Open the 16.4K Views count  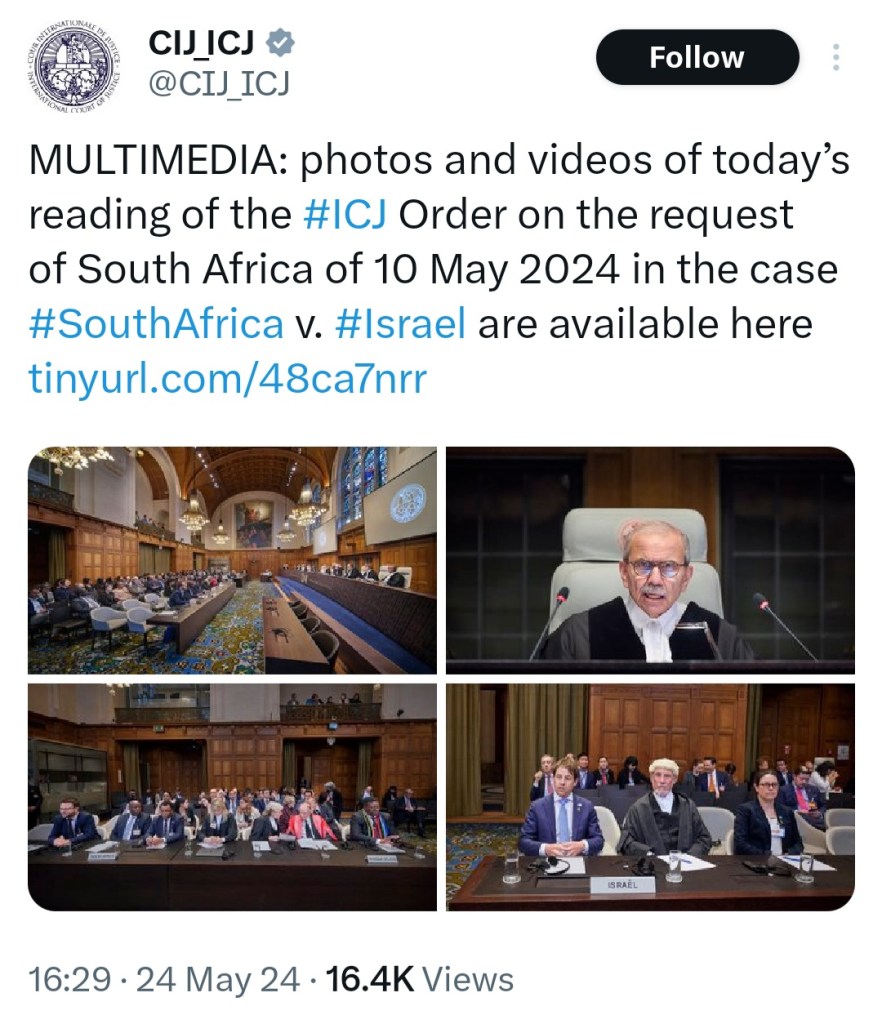pyautogui.click(x=419, y=979)
